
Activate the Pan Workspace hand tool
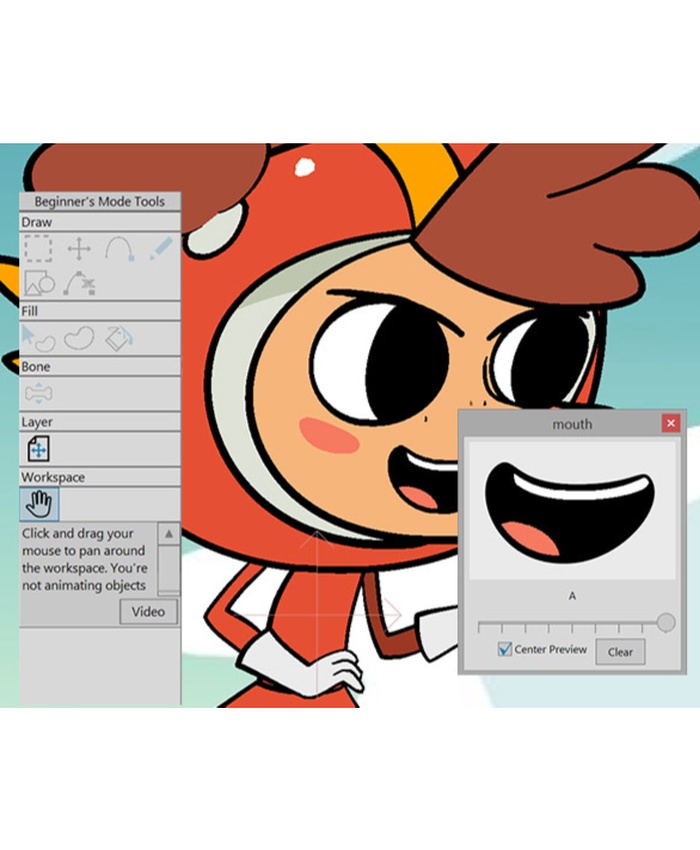click(x=40, y=503)
